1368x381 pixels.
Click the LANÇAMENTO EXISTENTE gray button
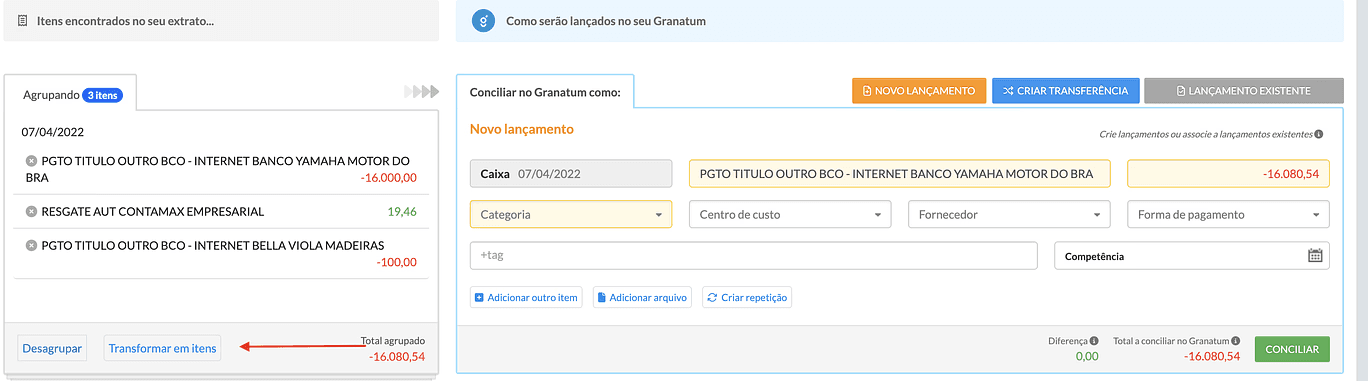(1244, 91)
